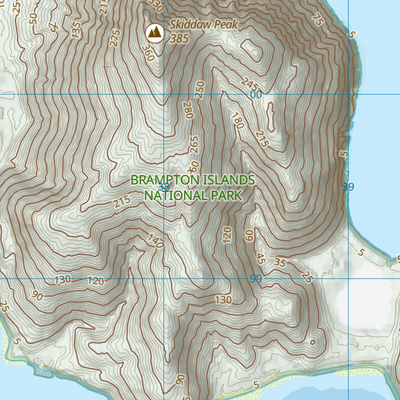The width and height of the screenshot is (400, 400).
Task: Click the 35 contour label
Action: coord(280,263)
